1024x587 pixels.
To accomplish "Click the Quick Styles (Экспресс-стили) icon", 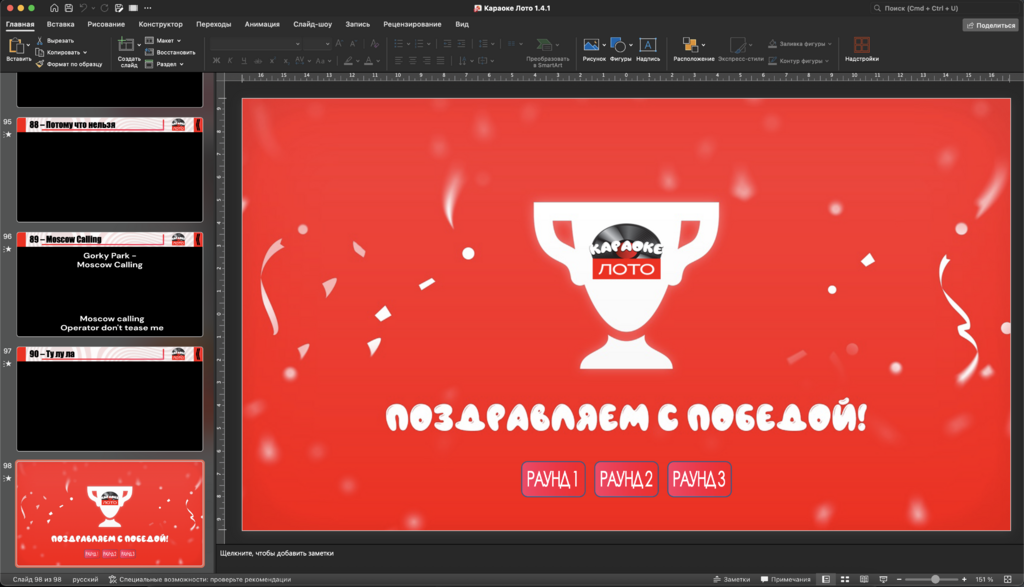I will pyautogui.click(x=737, y=44).
